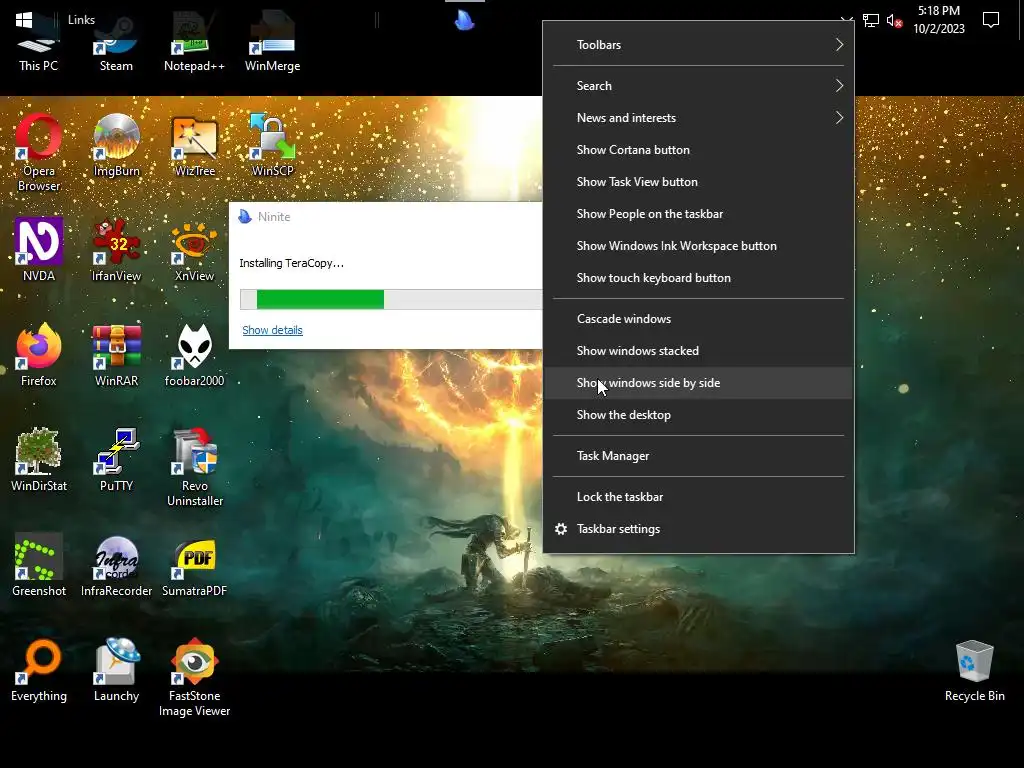
Task: Expand News and interests submenu
Action: (698, 118)
